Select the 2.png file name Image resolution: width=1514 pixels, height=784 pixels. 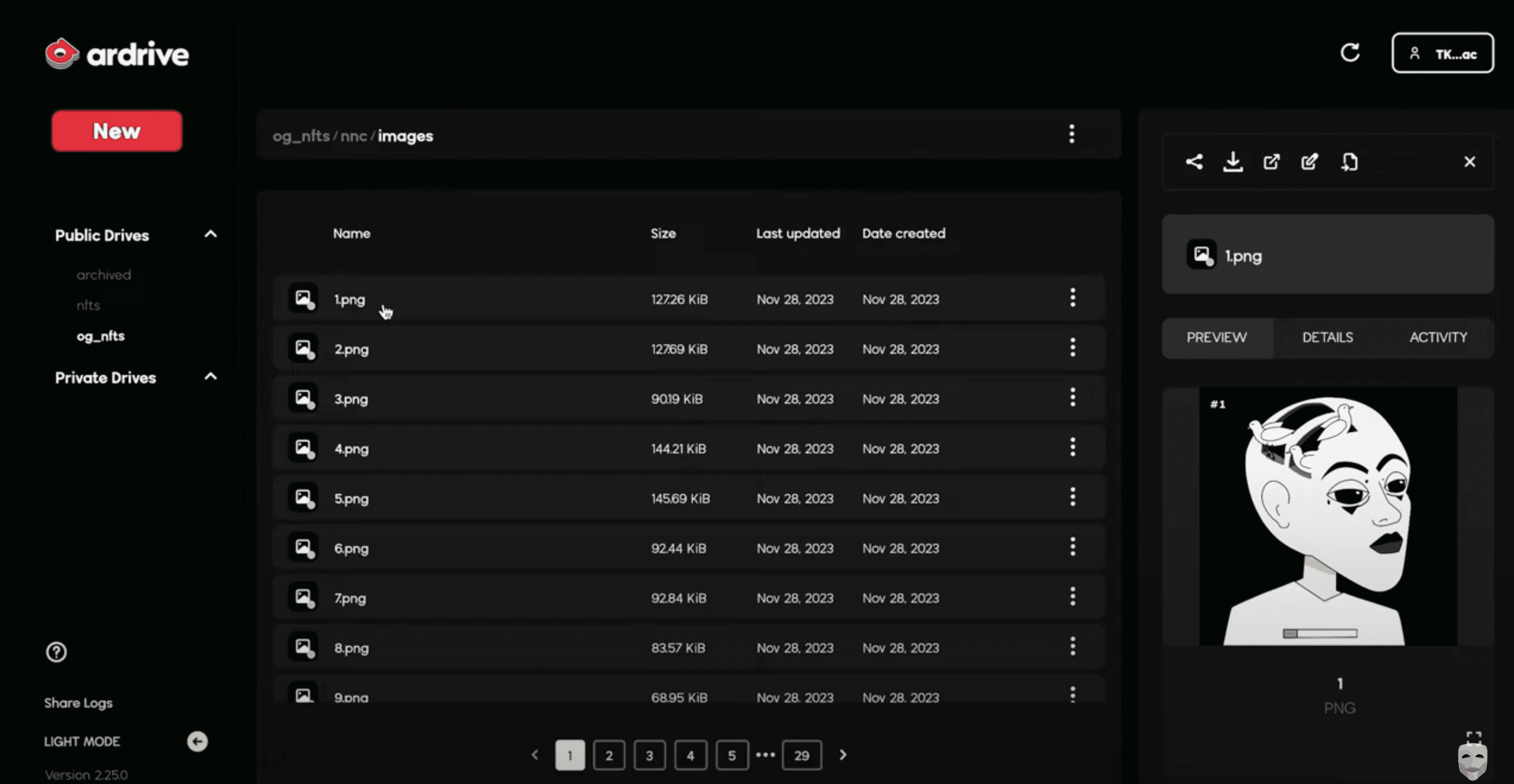tap(351, 349)
